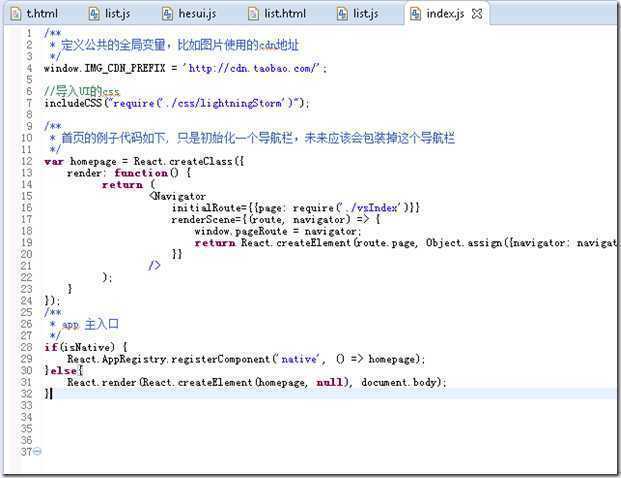Switch to the list.html editor tab
The height and width of the screenshot is (478, 621).
tap(277, 14)
